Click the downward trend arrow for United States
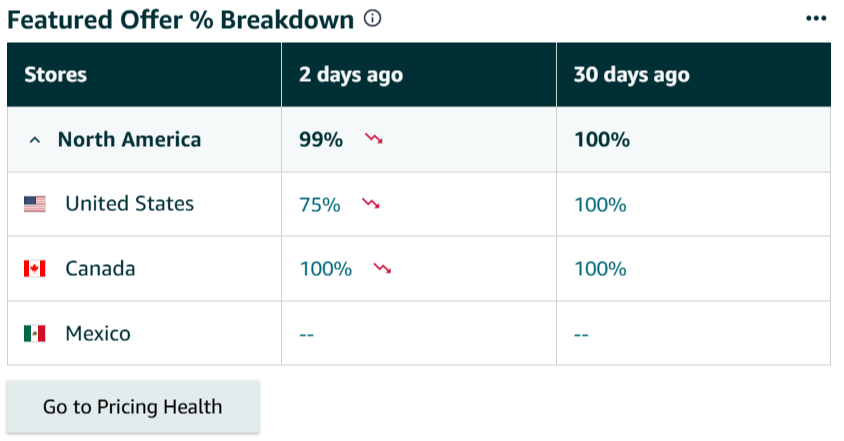The height and width of the screenshot is (441, 844). pyautogui.click(x=371, y=204)
